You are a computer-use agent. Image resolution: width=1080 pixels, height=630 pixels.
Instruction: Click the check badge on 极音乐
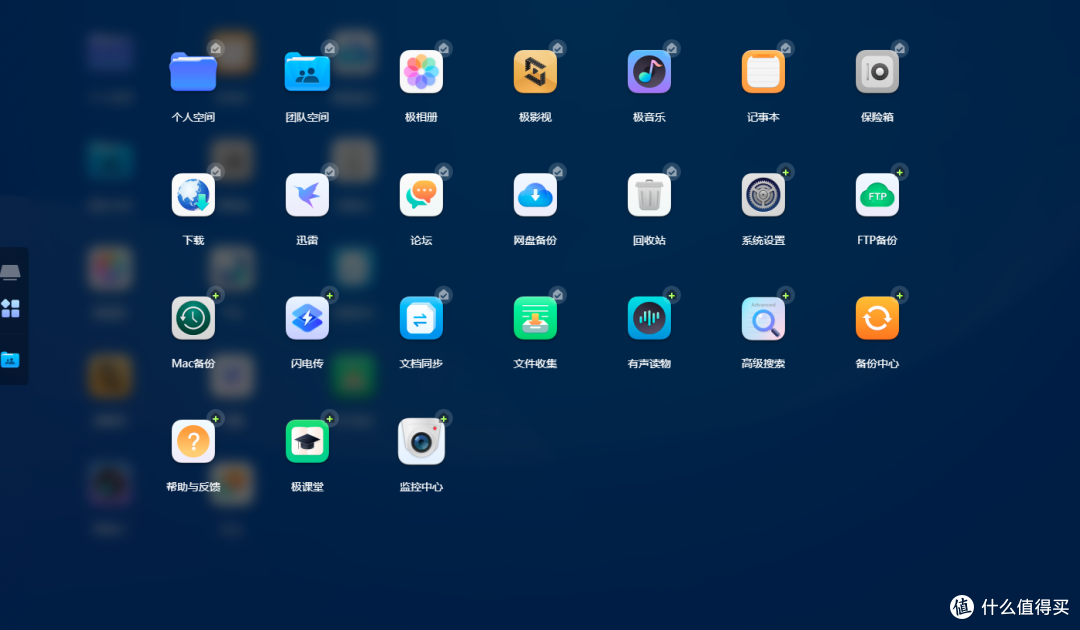pos(672,48)
